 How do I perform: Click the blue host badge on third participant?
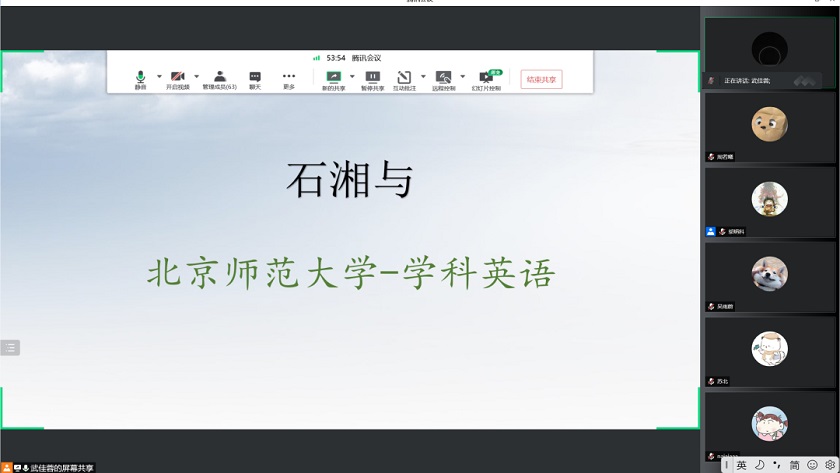710,231
